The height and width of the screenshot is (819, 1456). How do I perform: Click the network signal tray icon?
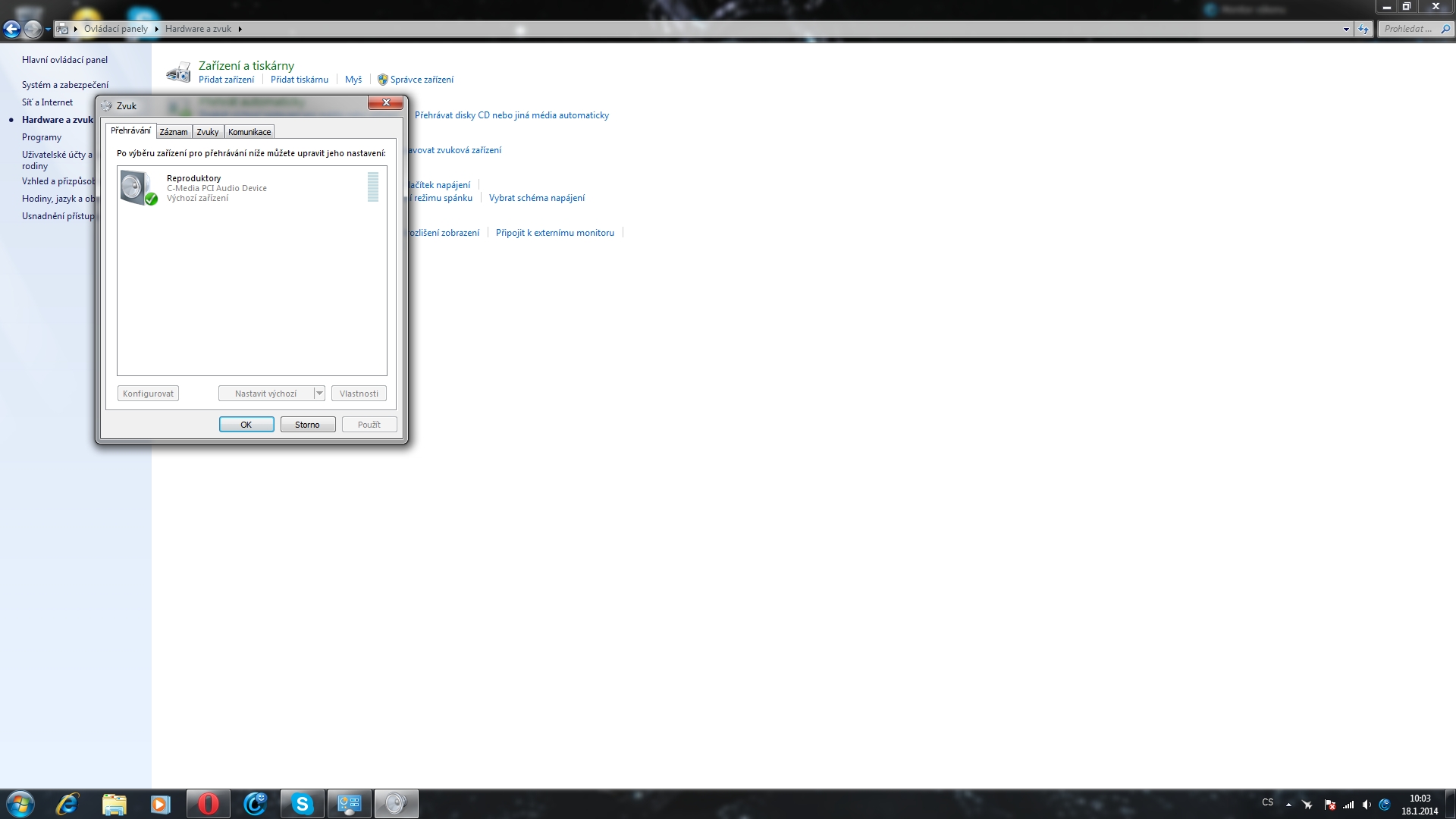[1348, 805]
